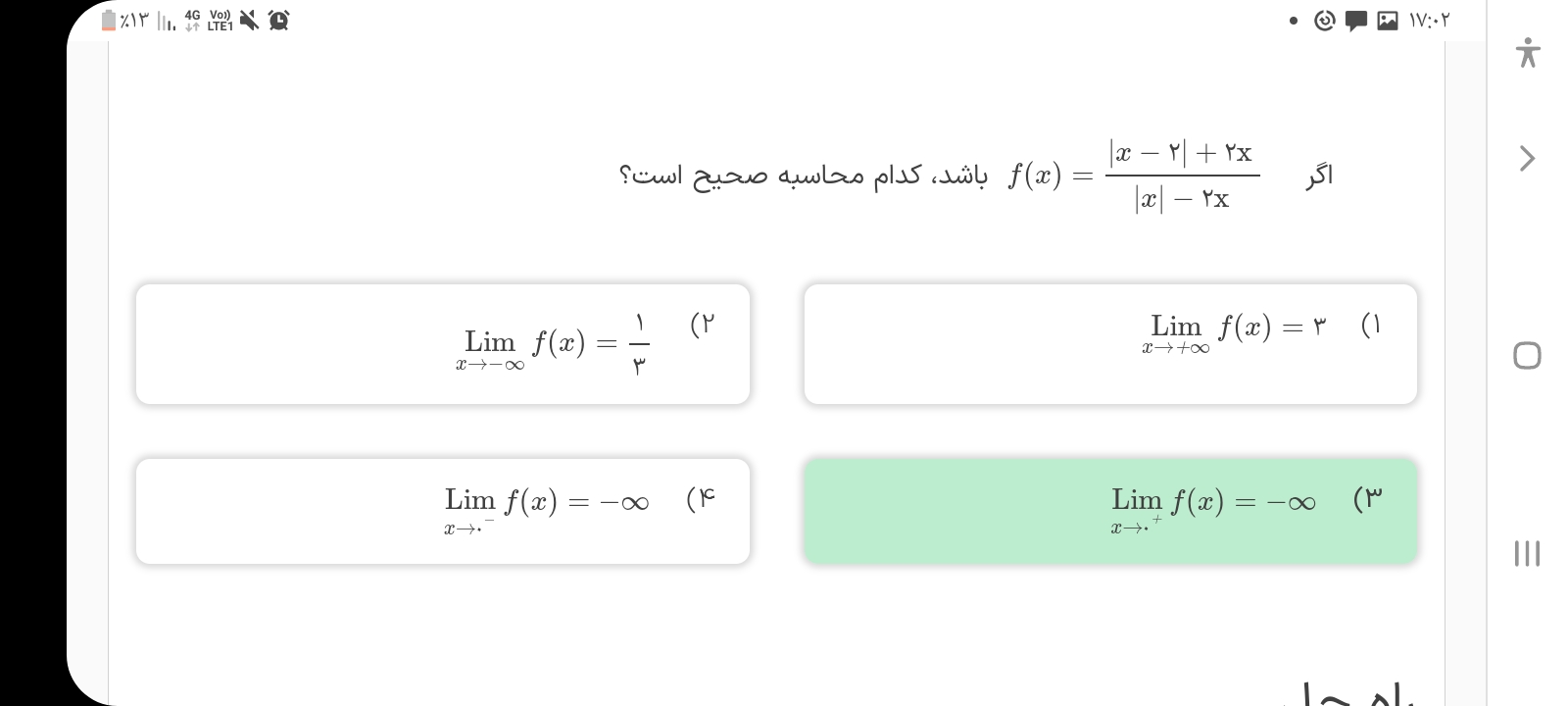Tap the partially visible solution heading
The width and height of the screenshot is (1568, 706).
(1357, 694)
